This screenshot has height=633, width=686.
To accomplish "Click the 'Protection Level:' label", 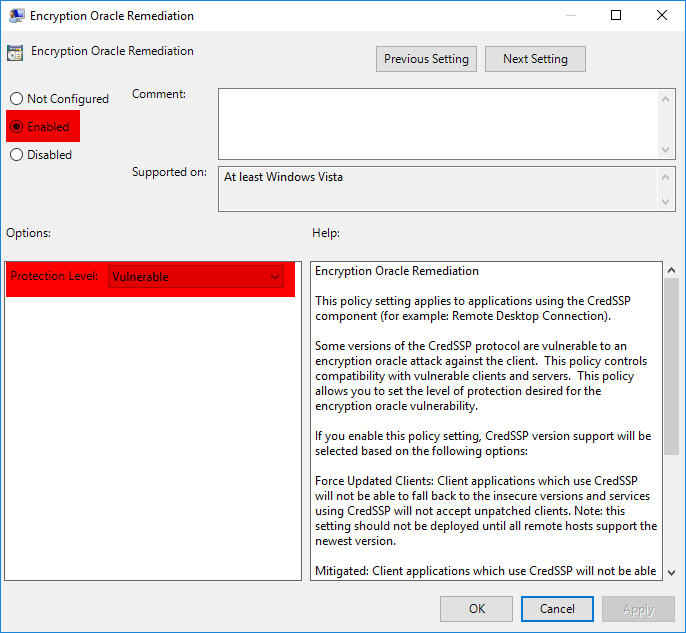I will (x=54, y=276).
